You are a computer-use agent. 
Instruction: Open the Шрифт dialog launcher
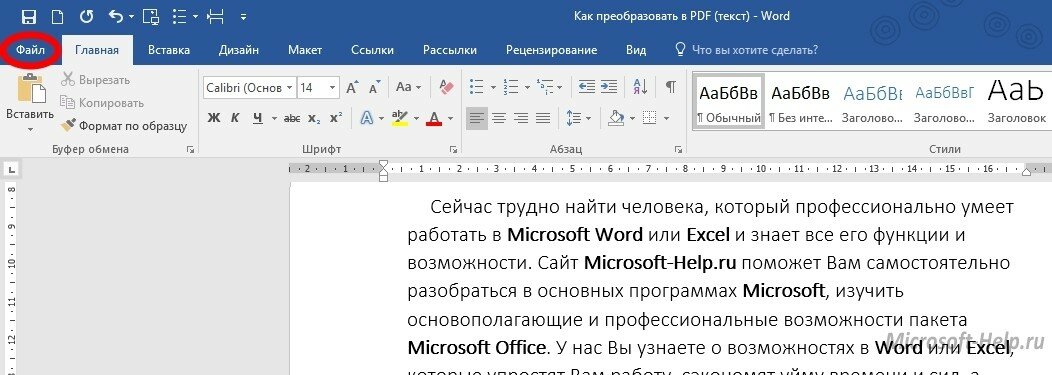(x=453, y=150)
